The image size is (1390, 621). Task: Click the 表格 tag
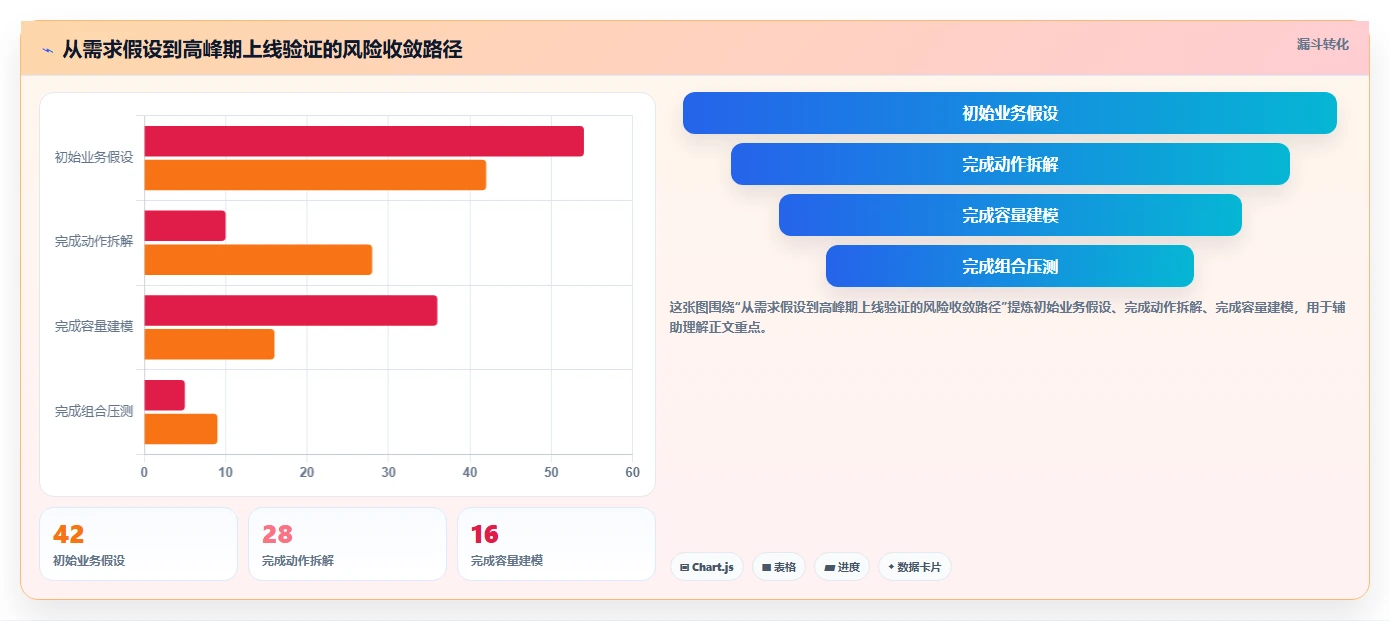pos(779,567)
